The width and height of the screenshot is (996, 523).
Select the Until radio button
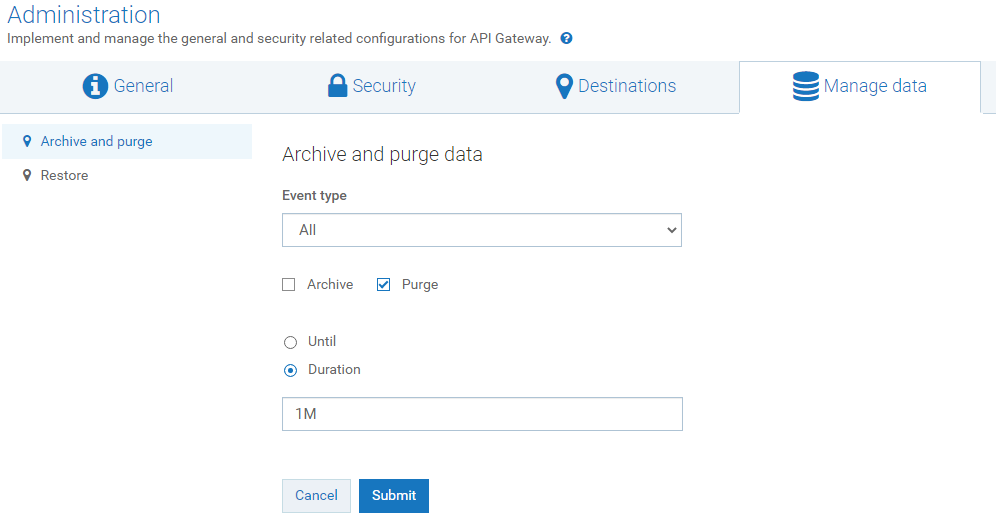[291, 342]
